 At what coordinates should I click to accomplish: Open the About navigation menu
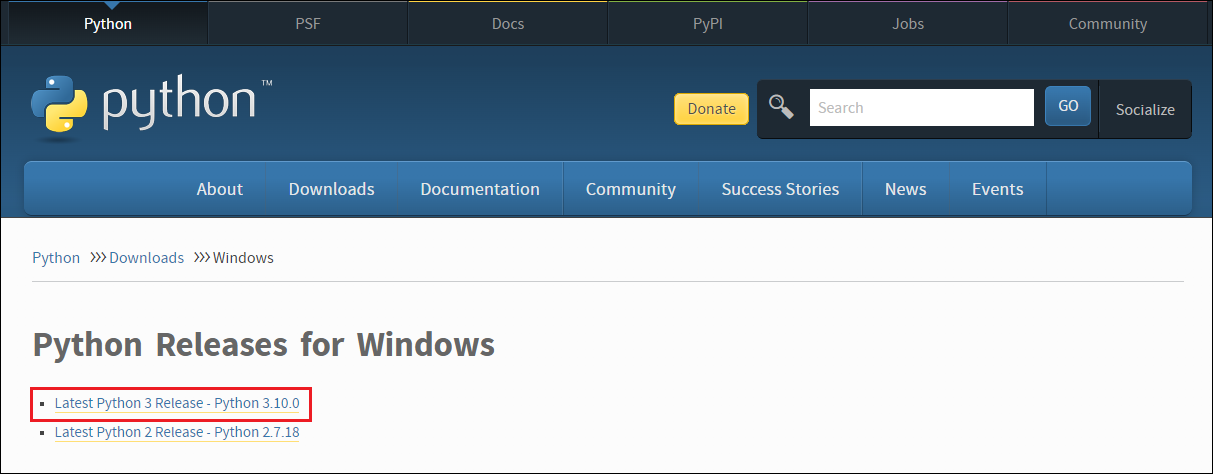[219, 189]
